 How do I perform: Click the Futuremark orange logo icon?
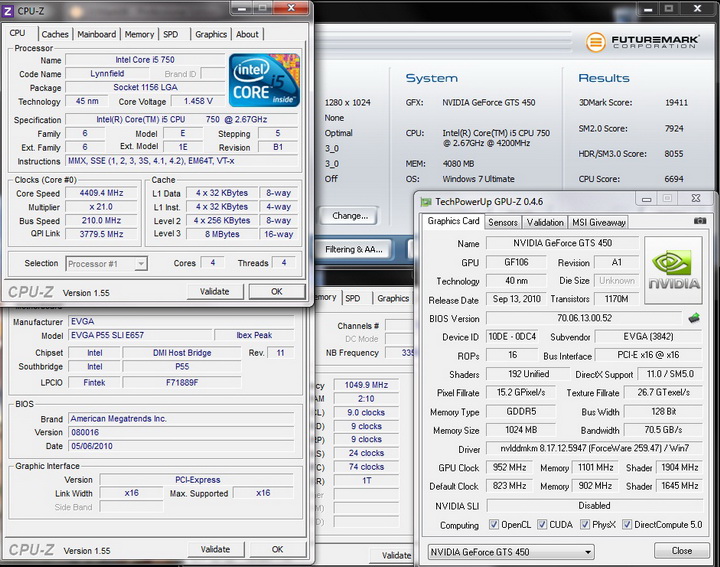(595, 42)
